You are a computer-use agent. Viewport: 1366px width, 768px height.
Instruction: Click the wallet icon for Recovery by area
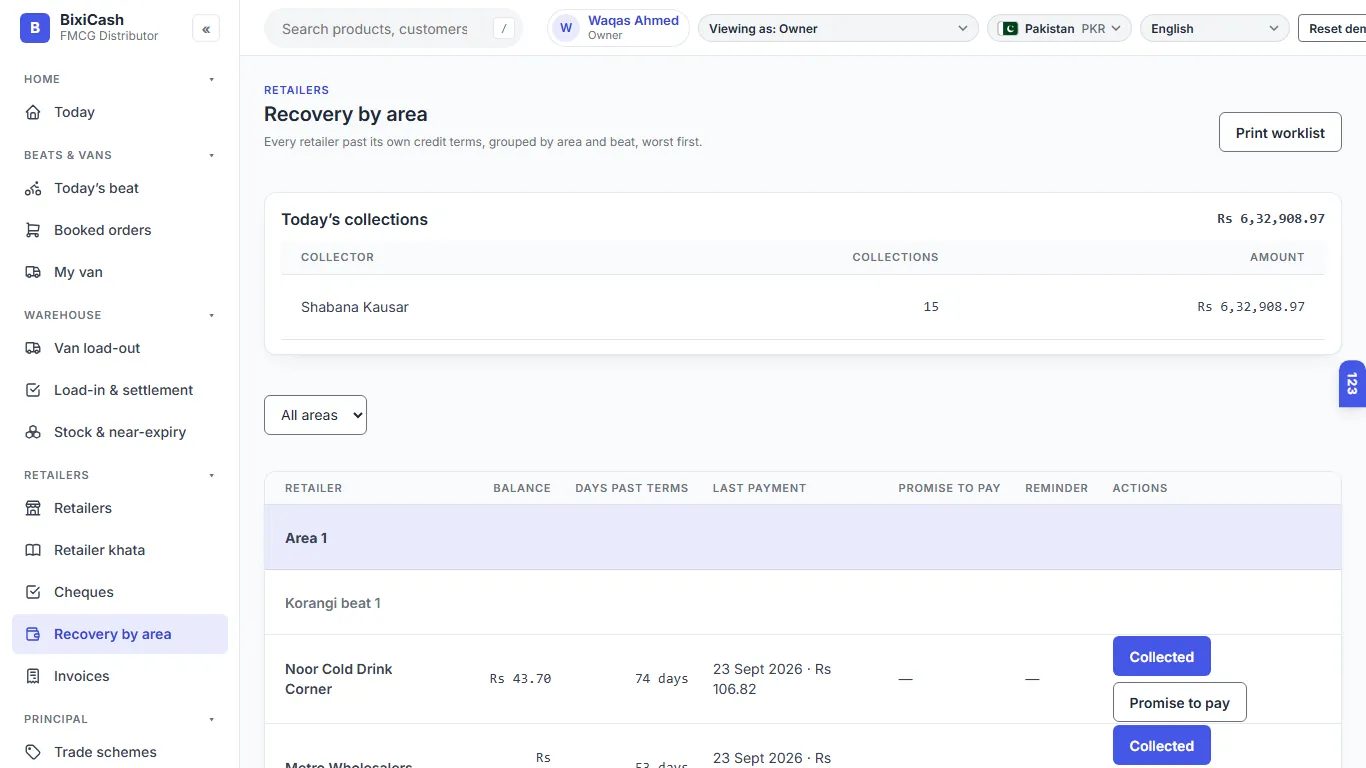point(33,634)
